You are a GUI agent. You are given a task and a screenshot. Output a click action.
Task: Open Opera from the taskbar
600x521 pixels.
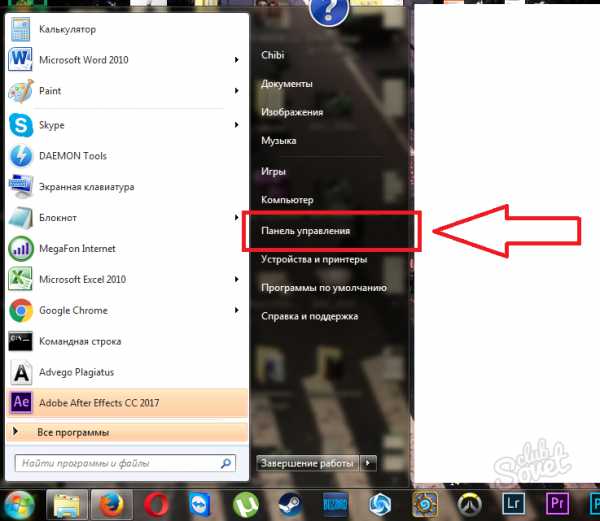point(156,505)
